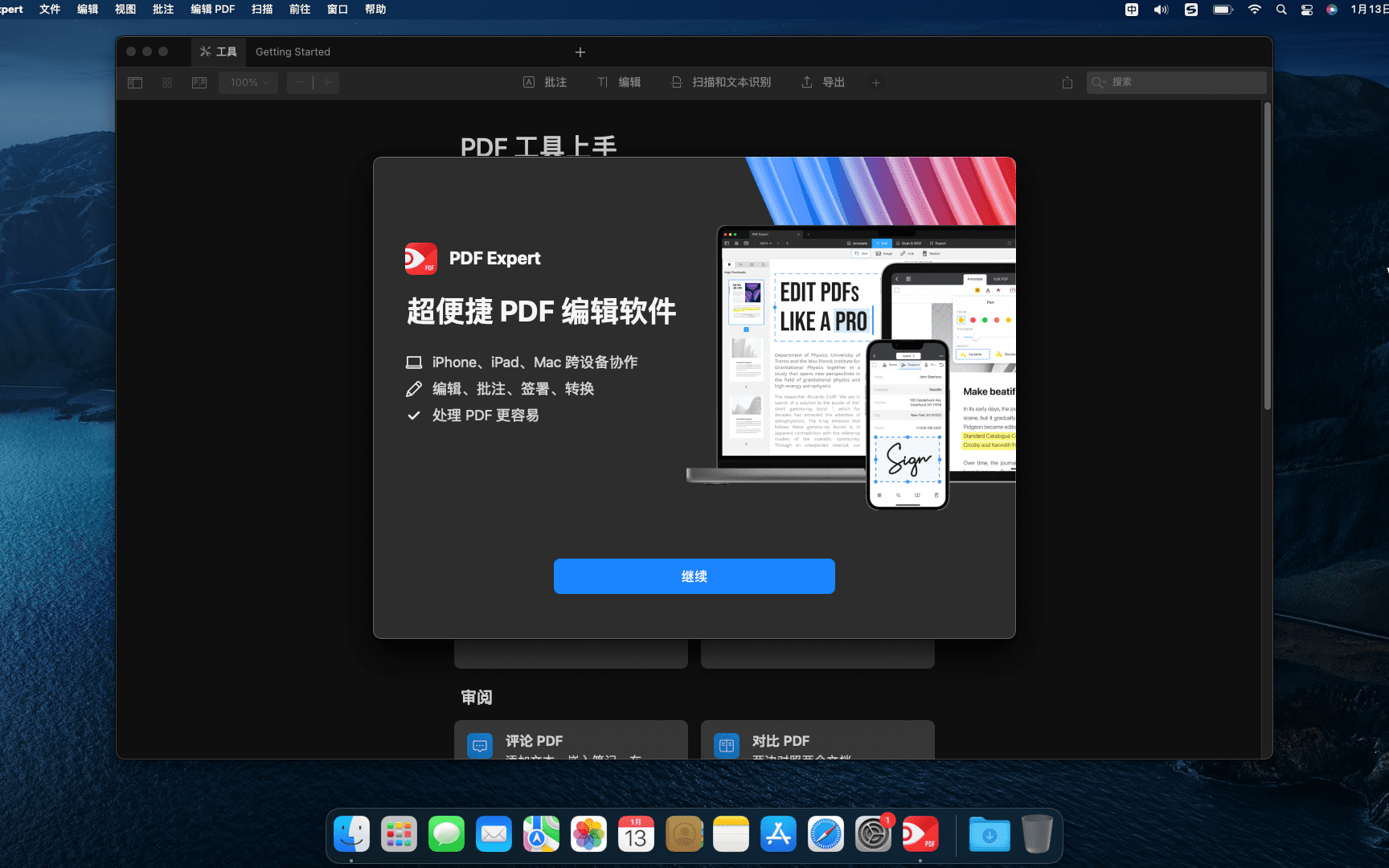Launch PDF Expert from the Dock
Screen dimensions: 1389x868
click(920, 833)
